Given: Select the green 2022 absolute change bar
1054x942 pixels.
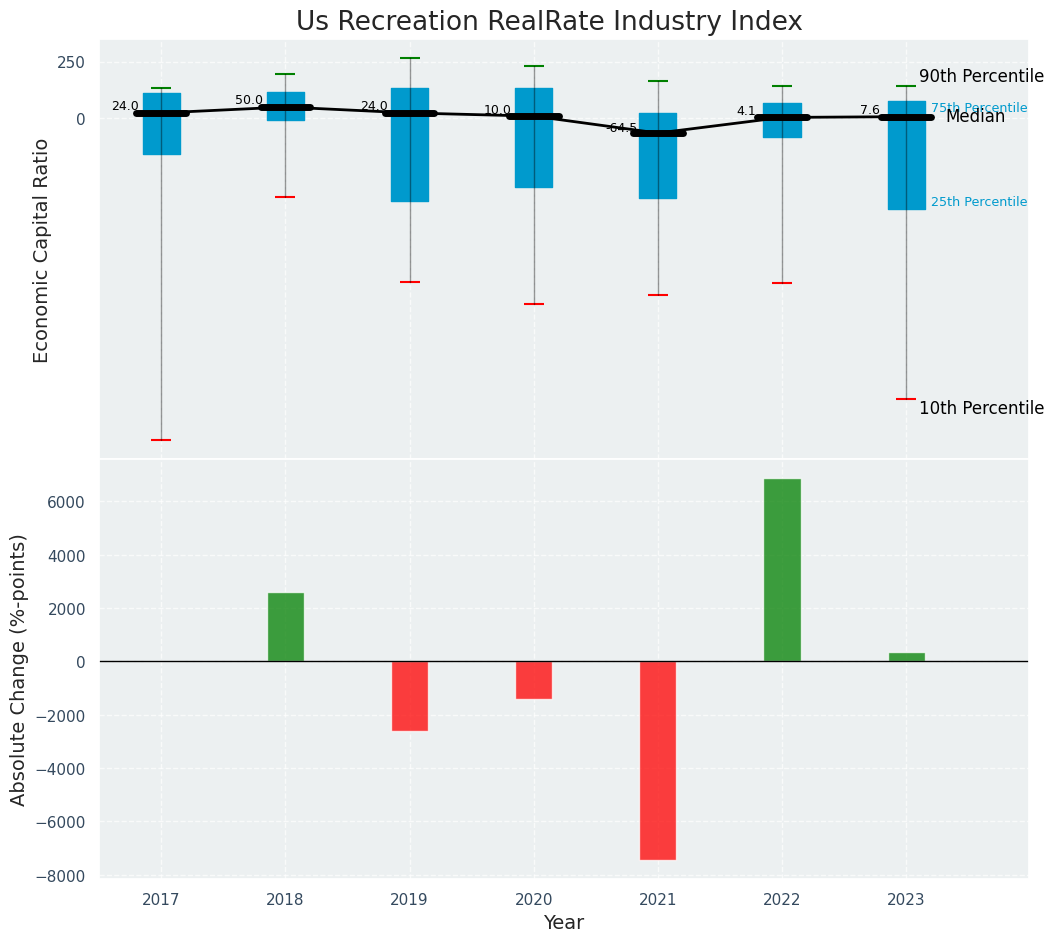Looking at the screenshot, I should pyautogui.click(x=782, y=570).
